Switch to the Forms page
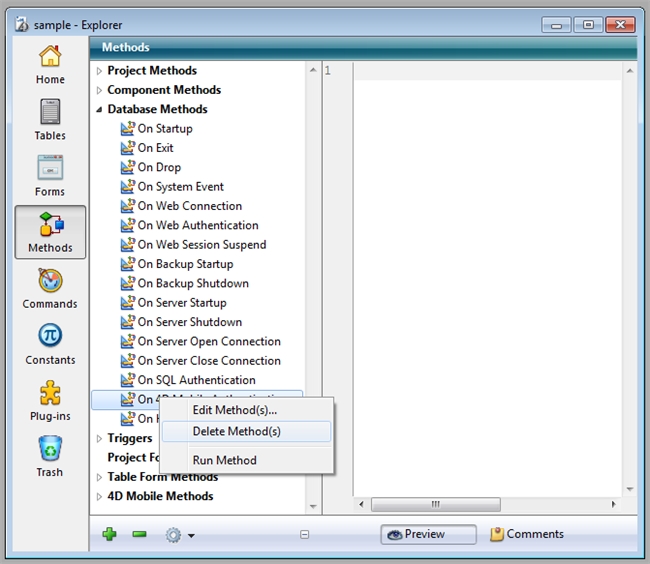 [50, 176]
